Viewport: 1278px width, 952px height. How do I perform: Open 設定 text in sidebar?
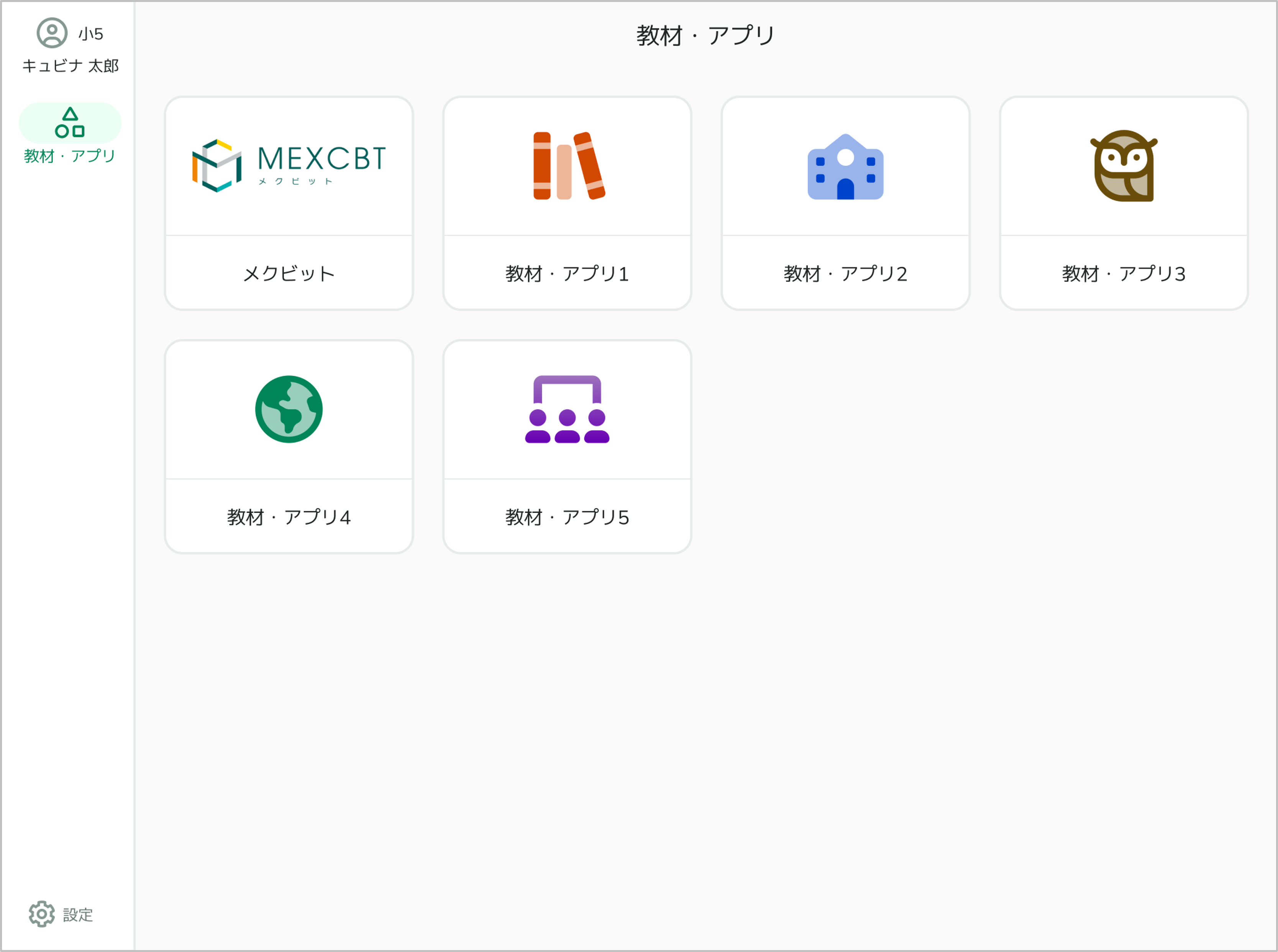point(78,914)
